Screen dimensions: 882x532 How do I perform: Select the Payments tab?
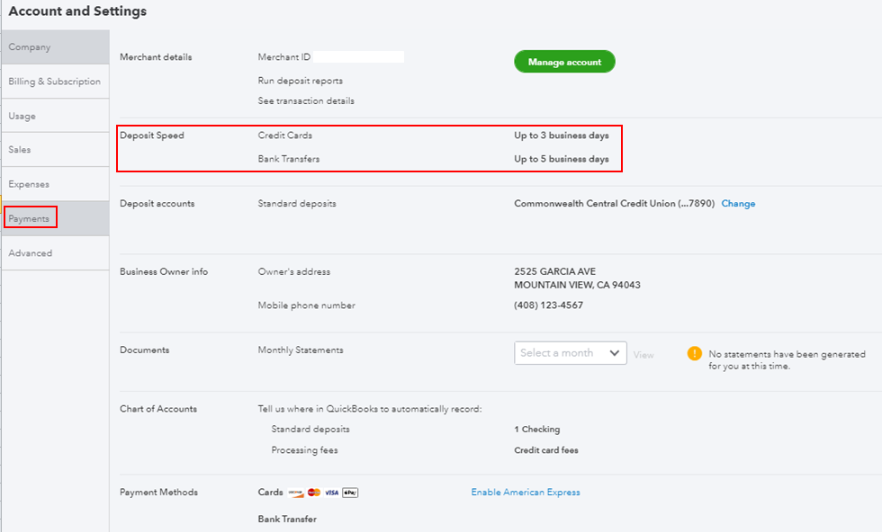click(30, 218)
